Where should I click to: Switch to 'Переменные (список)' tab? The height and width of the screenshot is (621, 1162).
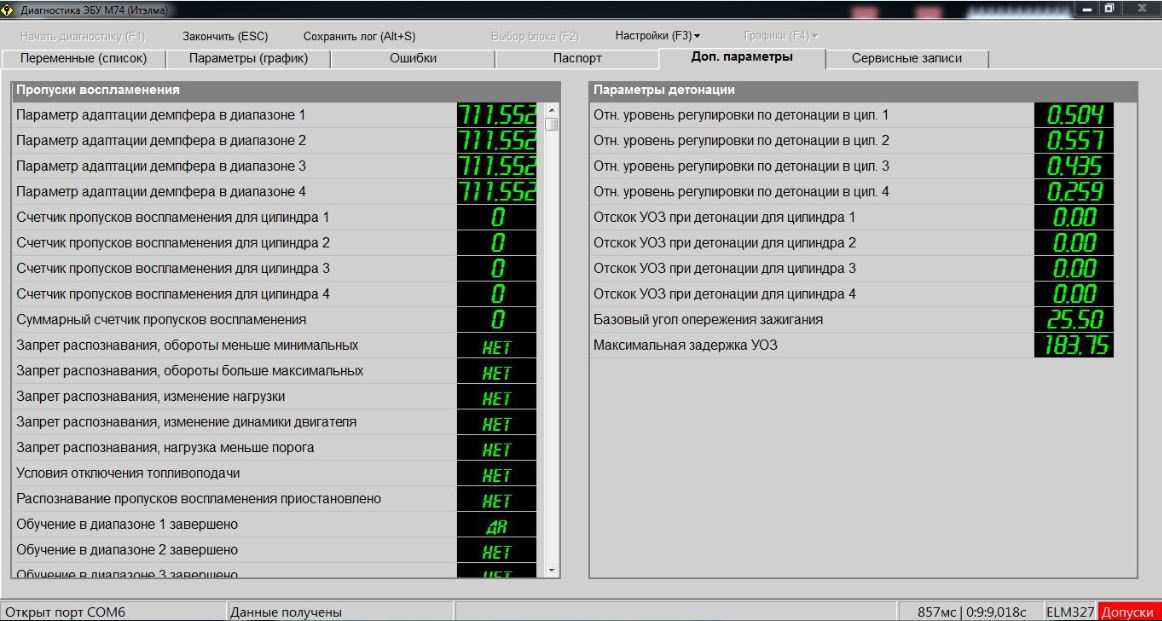click(x=83, y=59)
